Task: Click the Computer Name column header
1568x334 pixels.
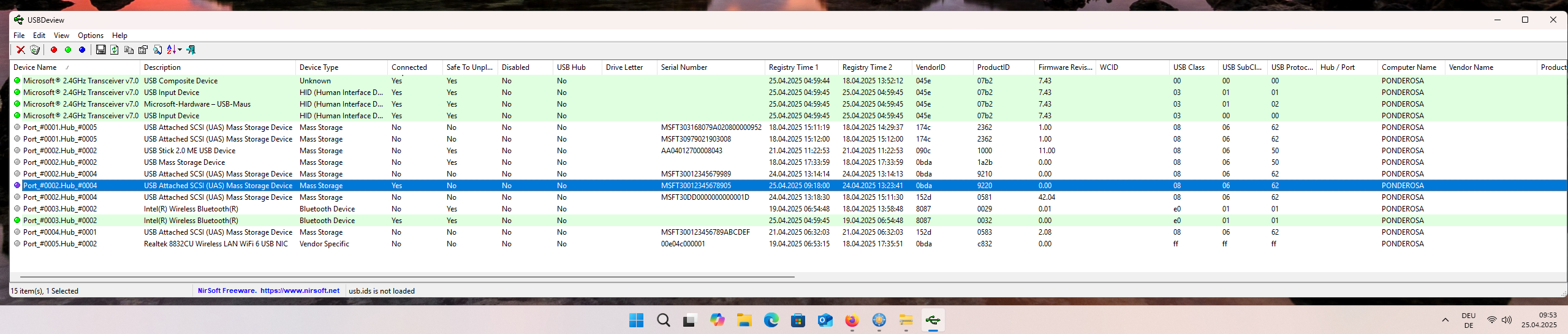Action: tap(1412, 67)
